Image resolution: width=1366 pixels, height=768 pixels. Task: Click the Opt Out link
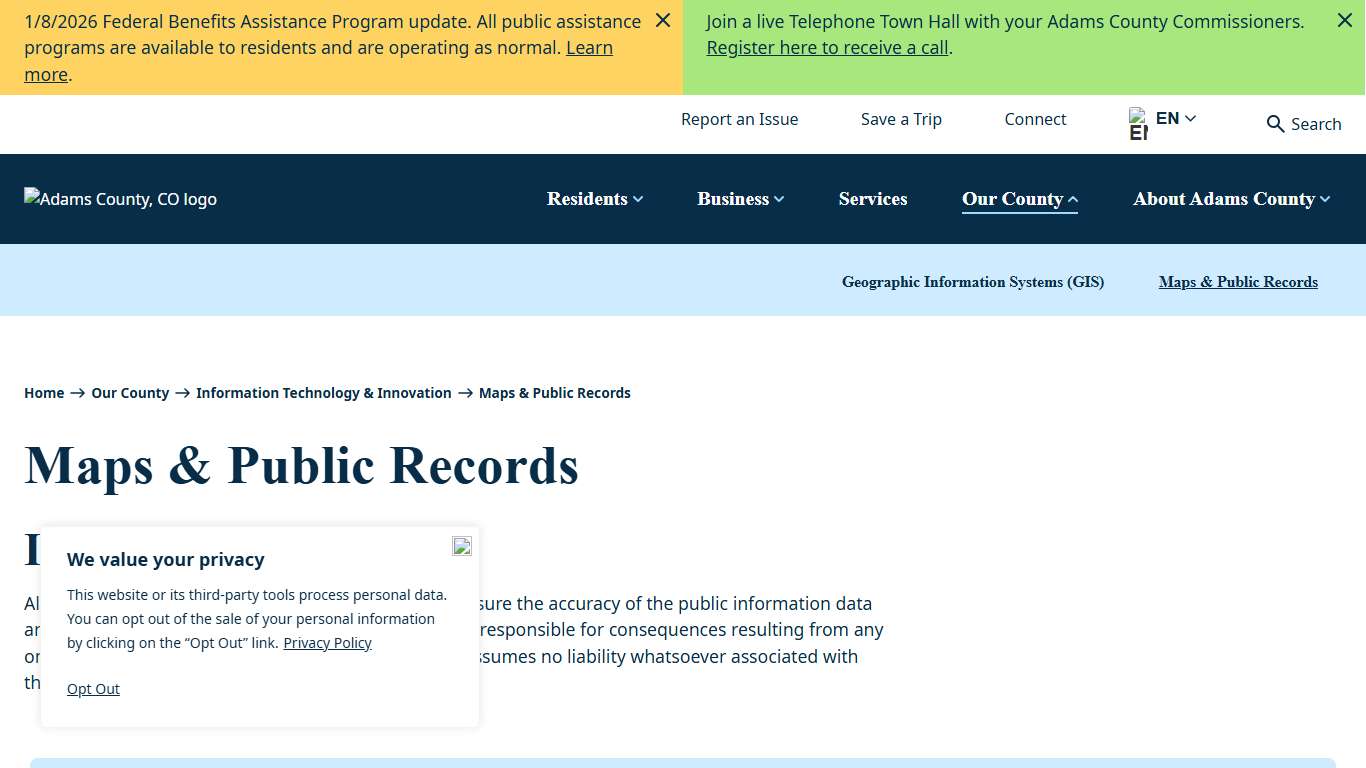point(93,688)
